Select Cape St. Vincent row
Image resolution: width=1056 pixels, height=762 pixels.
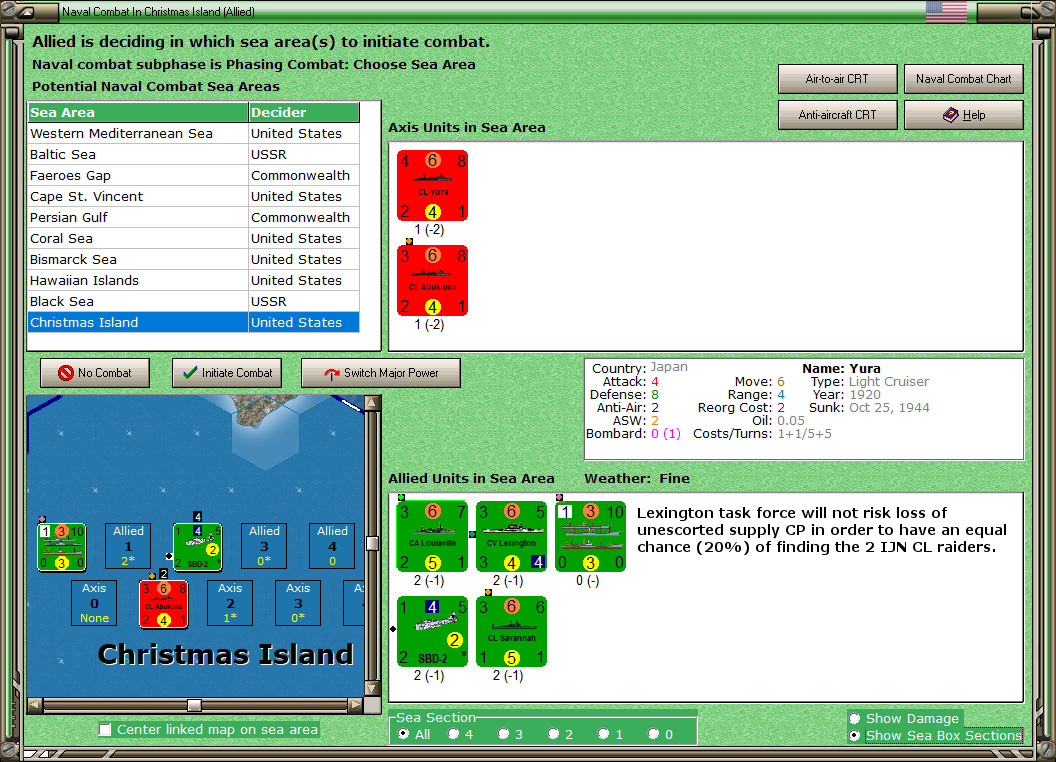click(194, 196)
